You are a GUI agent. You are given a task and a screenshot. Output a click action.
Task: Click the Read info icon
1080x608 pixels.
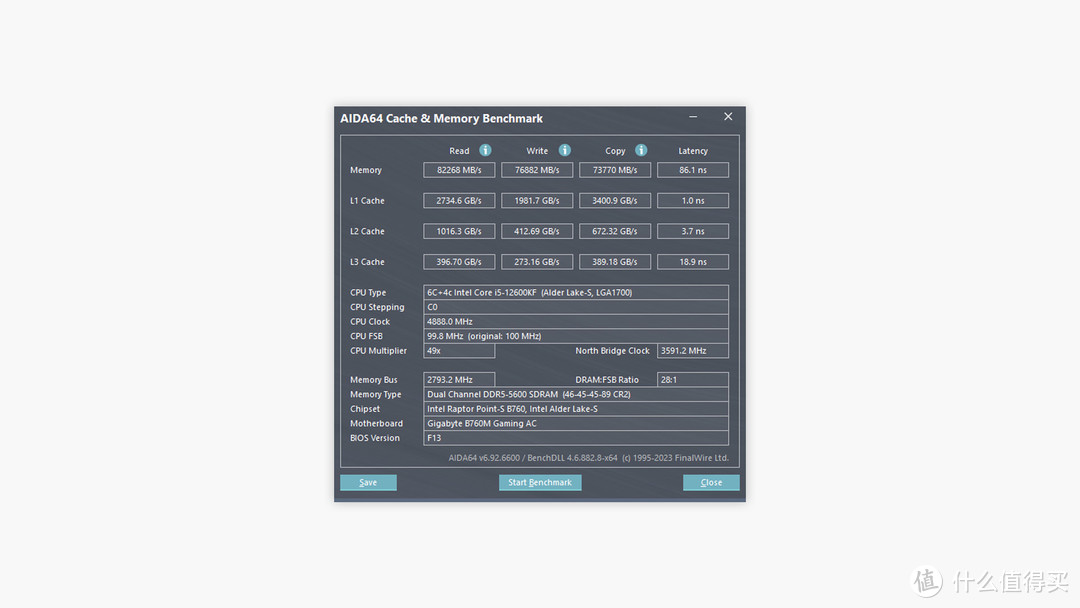pos(486,150)
